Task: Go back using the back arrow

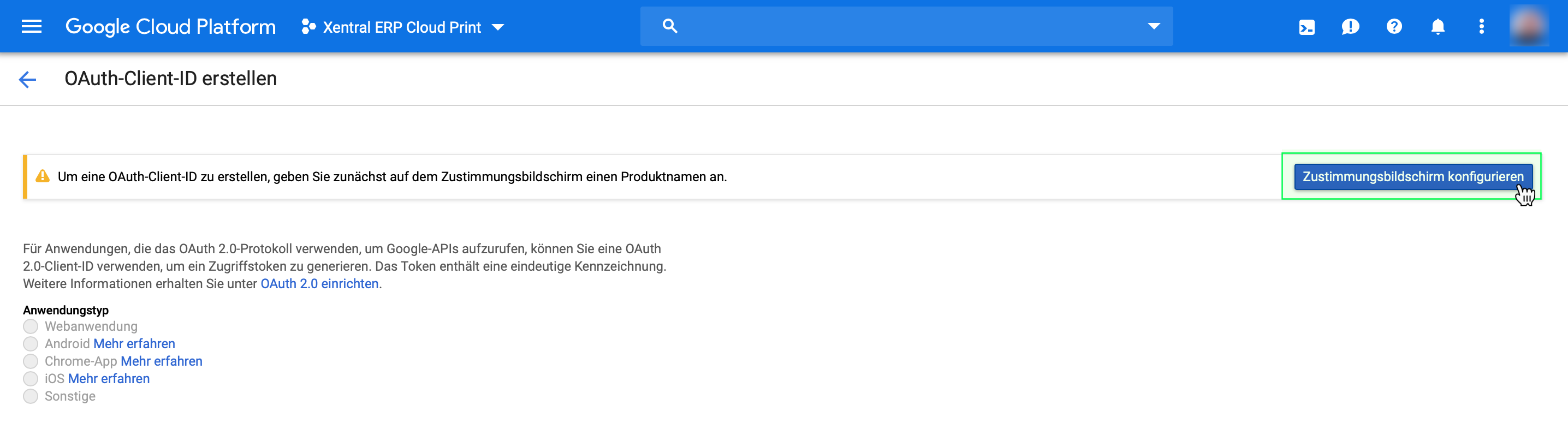Action: tap(28, 79)
